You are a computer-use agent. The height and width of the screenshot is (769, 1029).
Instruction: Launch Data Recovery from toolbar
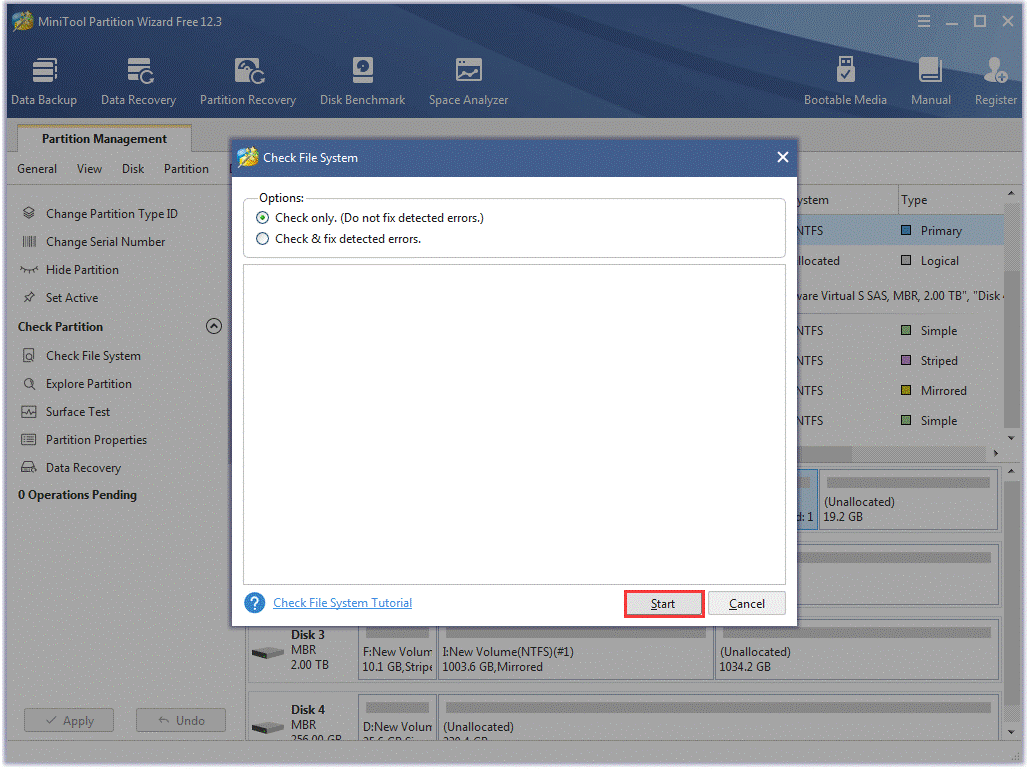(x=138, y=81)
